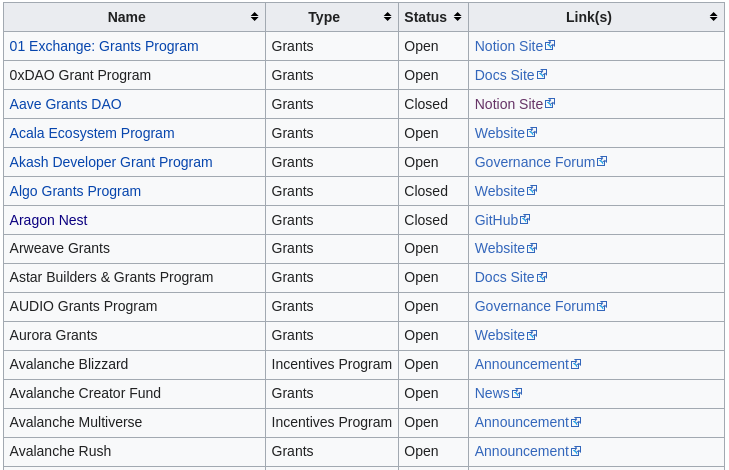Select the Avalanche Creator Fund cell
This screenshot has width=729, height=470.
click(x=134, y=393)
